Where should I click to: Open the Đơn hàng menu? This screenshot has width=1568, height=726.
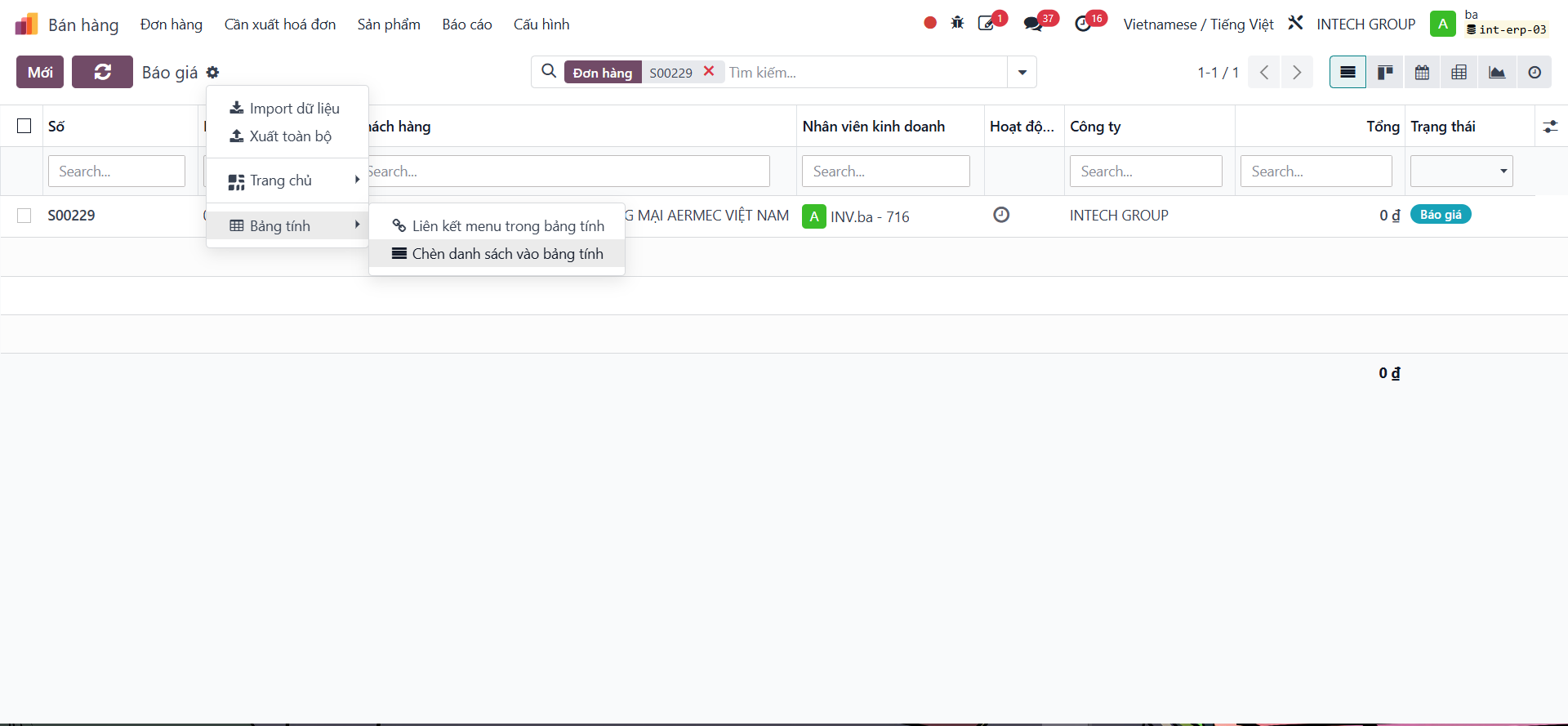(171, 24)
